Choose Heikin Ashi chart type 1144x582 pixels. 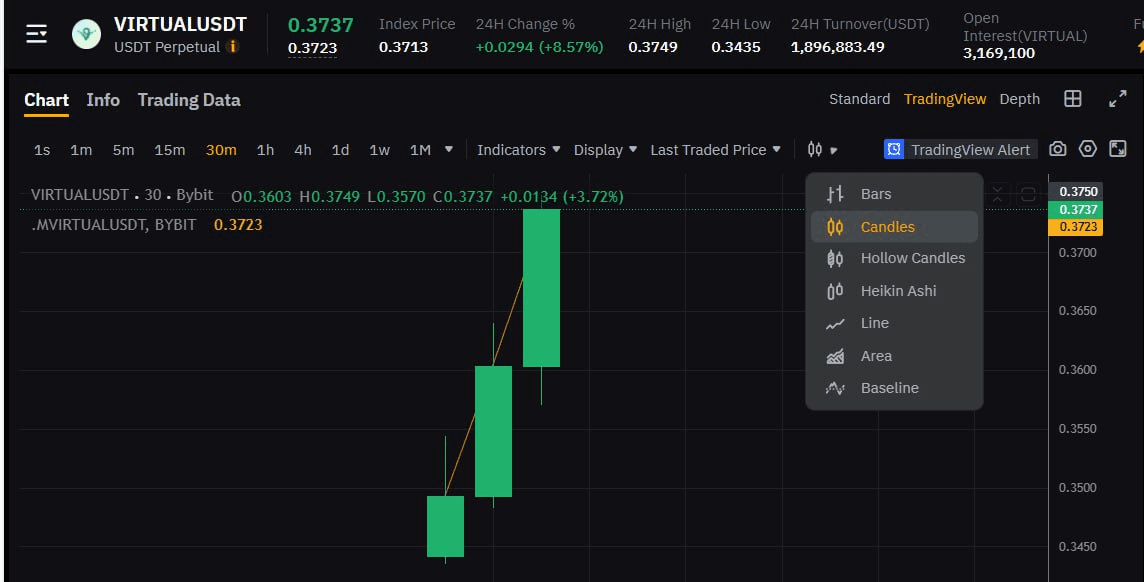(x=894, y=291)
